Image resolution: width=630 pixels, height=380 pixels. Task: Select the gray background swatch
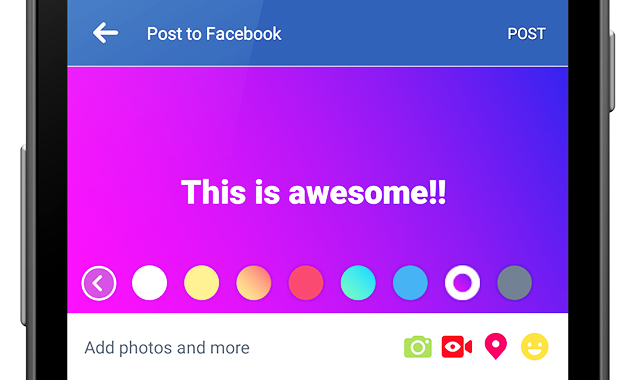pos(514,283)
